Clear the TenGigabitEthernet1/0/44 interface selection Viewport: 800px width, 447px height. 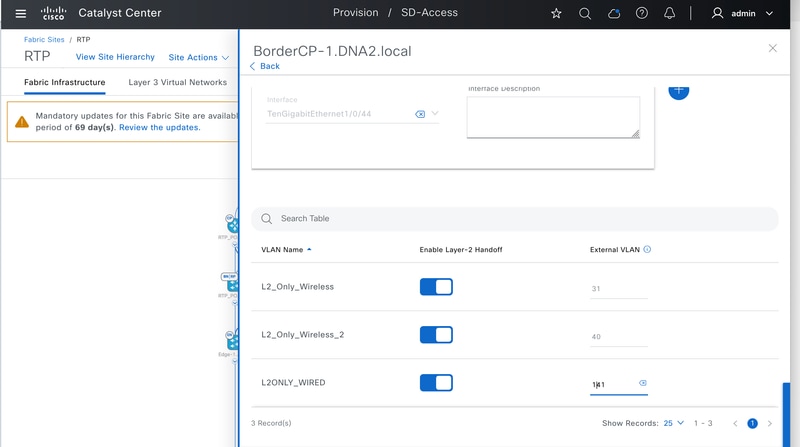coord(420,114)
